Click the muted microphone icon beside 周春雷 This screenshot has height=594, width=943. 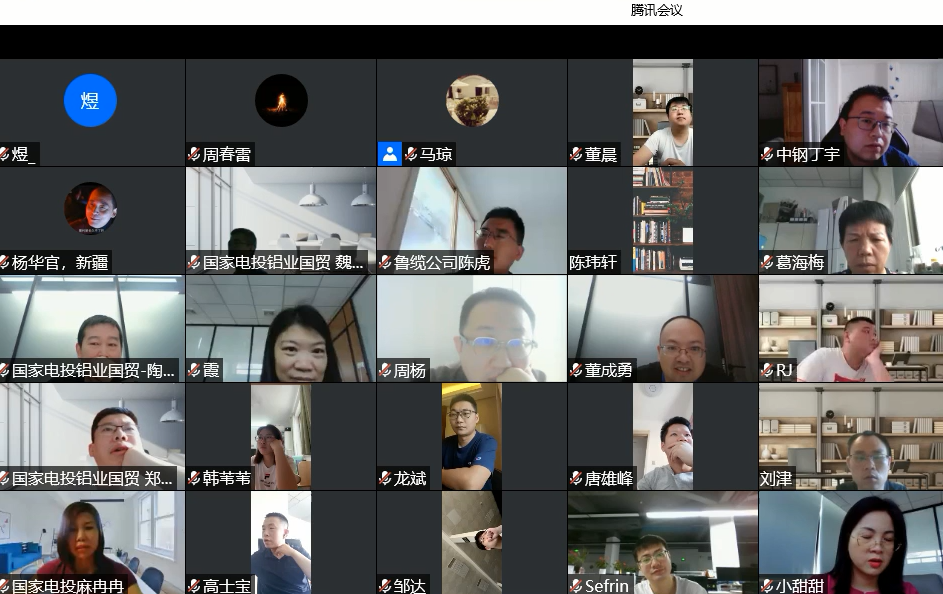click(194, 154)
